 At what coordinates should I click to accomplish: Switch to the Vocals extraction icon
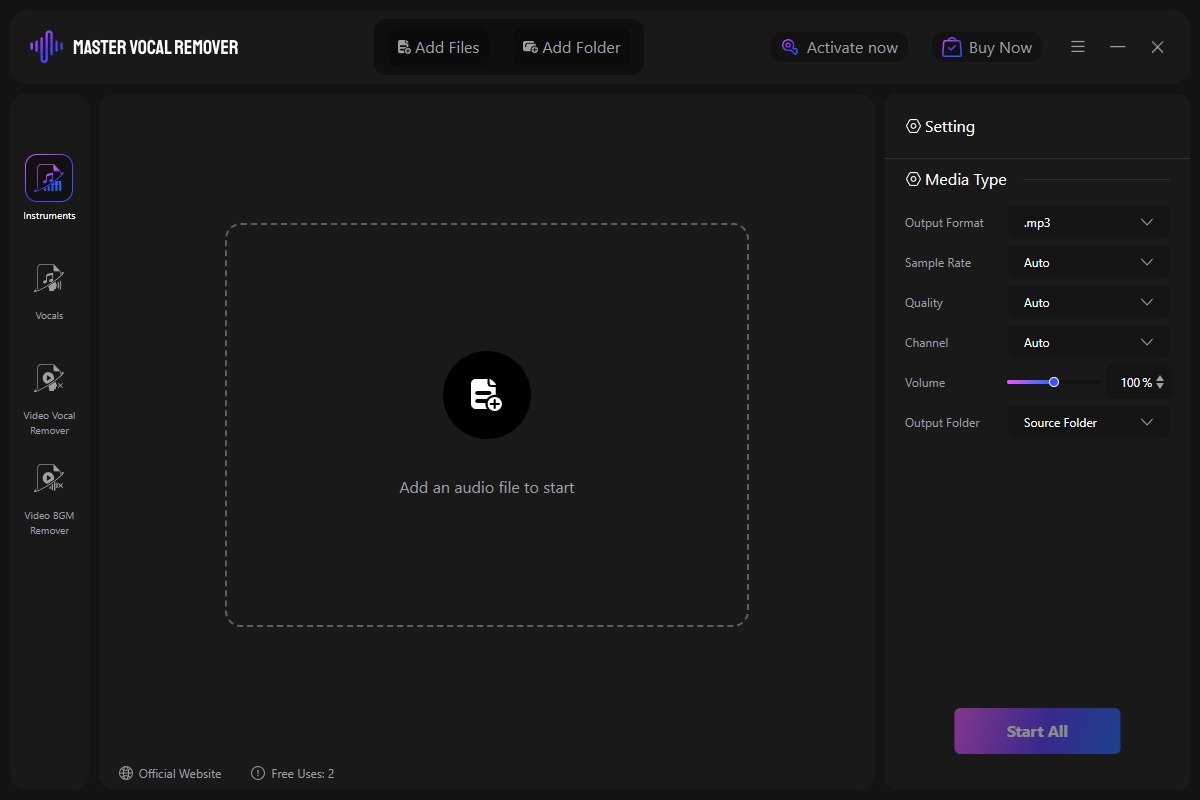(49, 279)
